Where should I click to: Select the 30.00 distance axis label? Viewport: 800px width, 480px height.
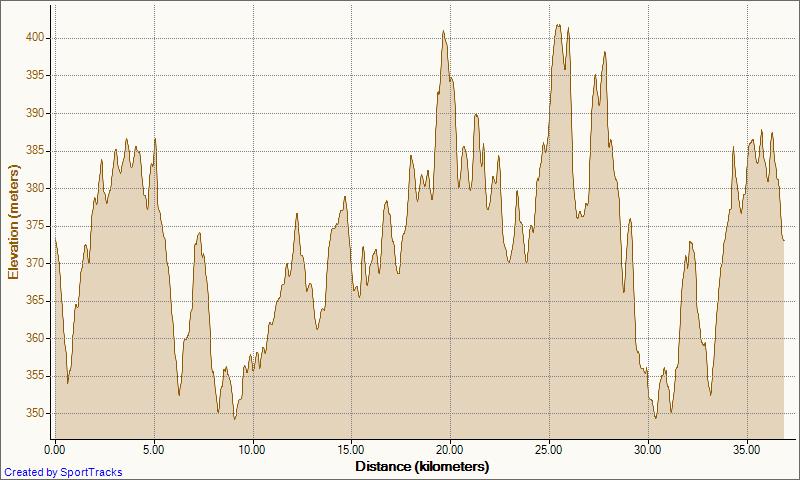[x=648, y=450]
